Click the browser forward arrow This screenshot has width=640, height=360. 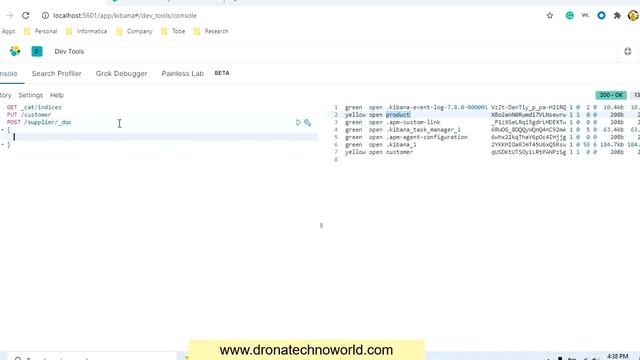(10, 16)
